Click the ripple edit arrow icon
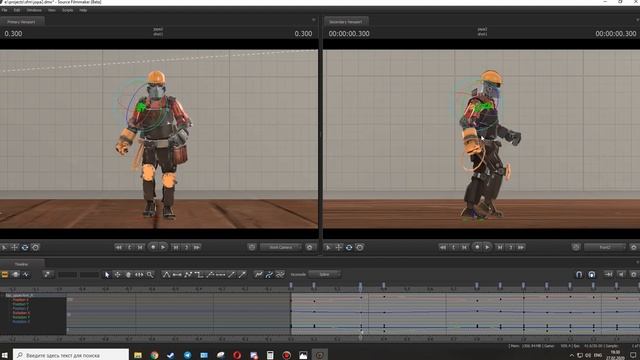This screenshot has height=360, width=640. [608, 275]
